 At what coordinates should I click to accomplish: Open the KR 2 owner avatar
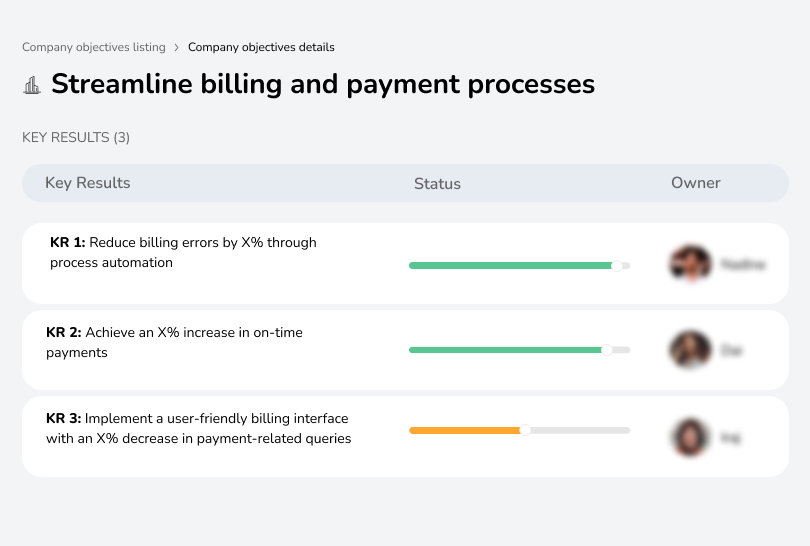pos(690,350)
